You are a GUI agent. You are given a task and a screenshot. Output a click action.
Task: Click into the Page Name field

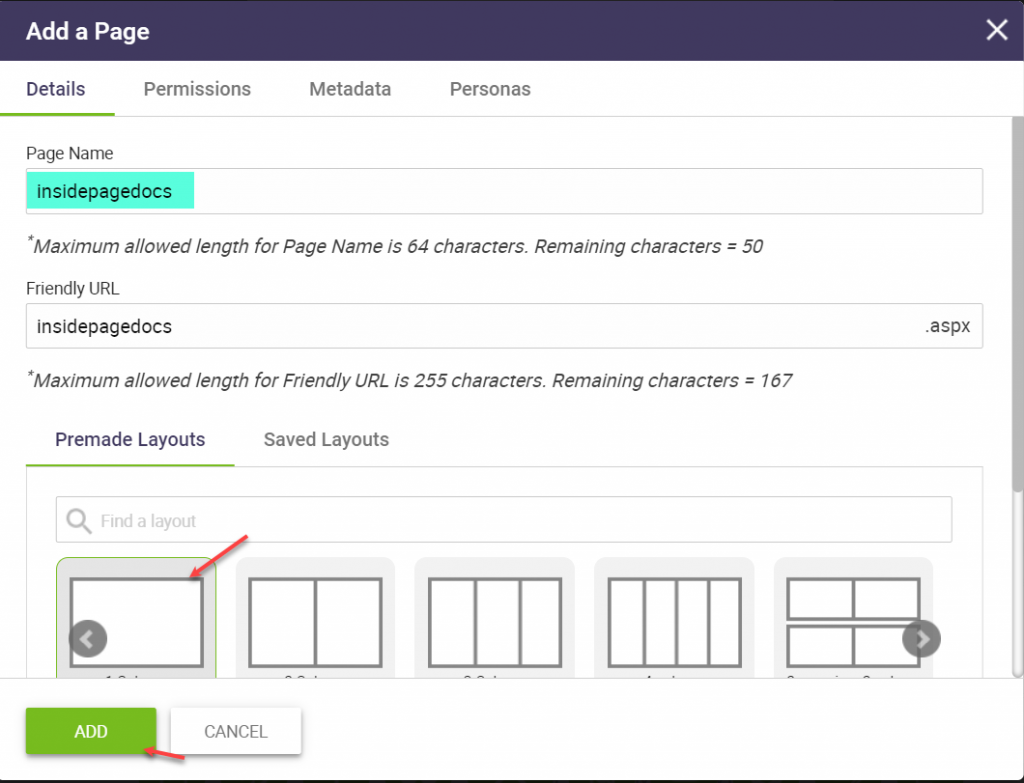[580, 191]
